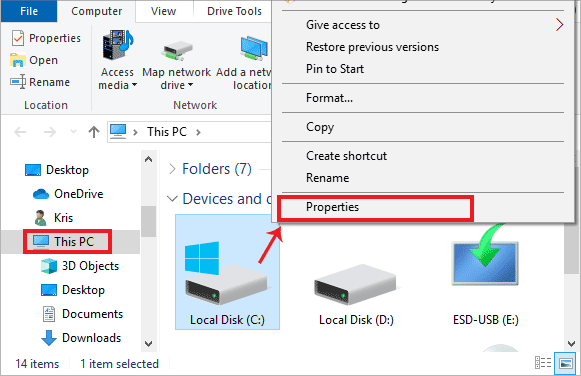Click the Map network drive icon
Image resolution: width=581 pixels, height=376 pixels.
177,51
